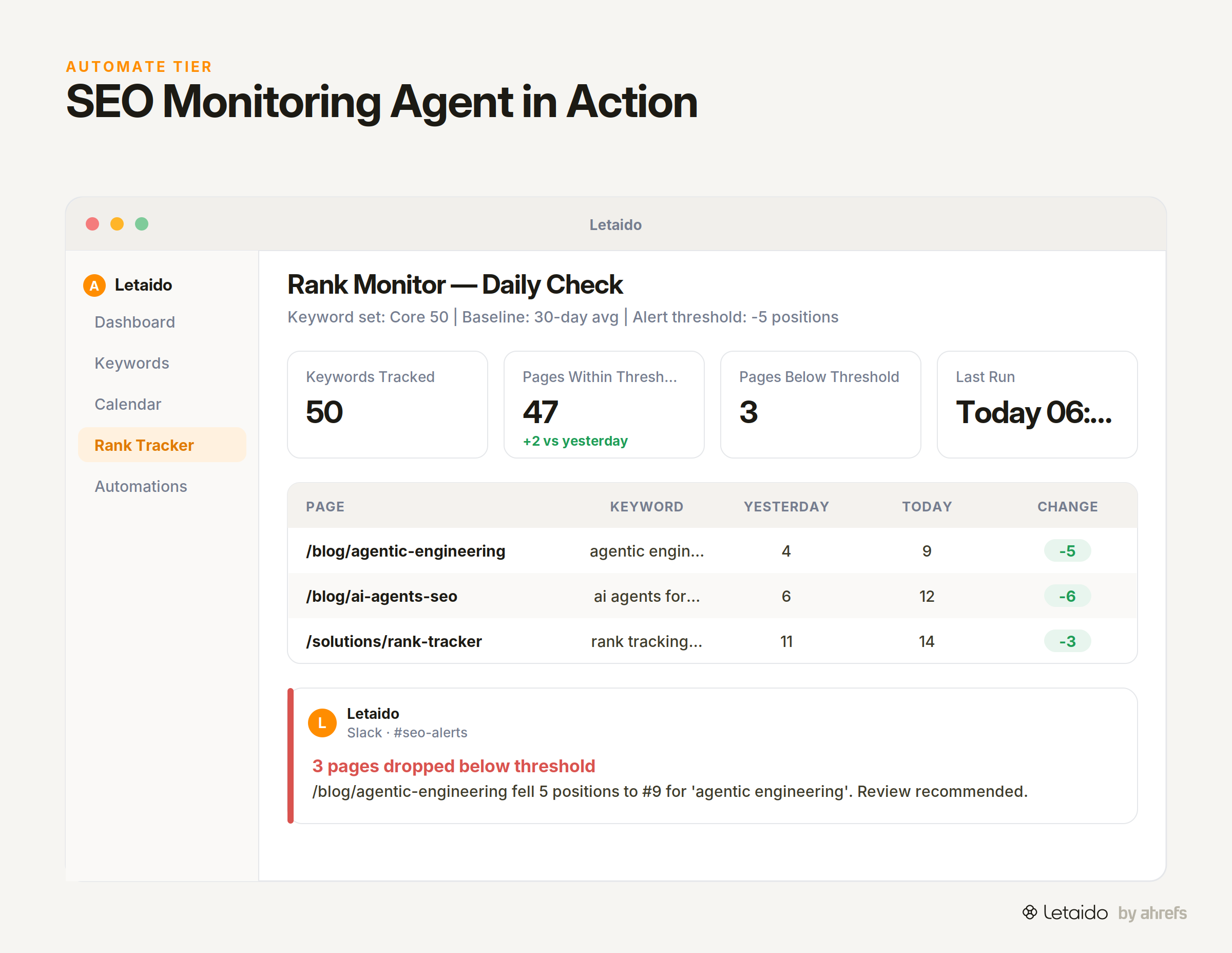Open the /blog/agentic-engineering page link
This screenshot has width=1232, height=953.
[406, 551]
